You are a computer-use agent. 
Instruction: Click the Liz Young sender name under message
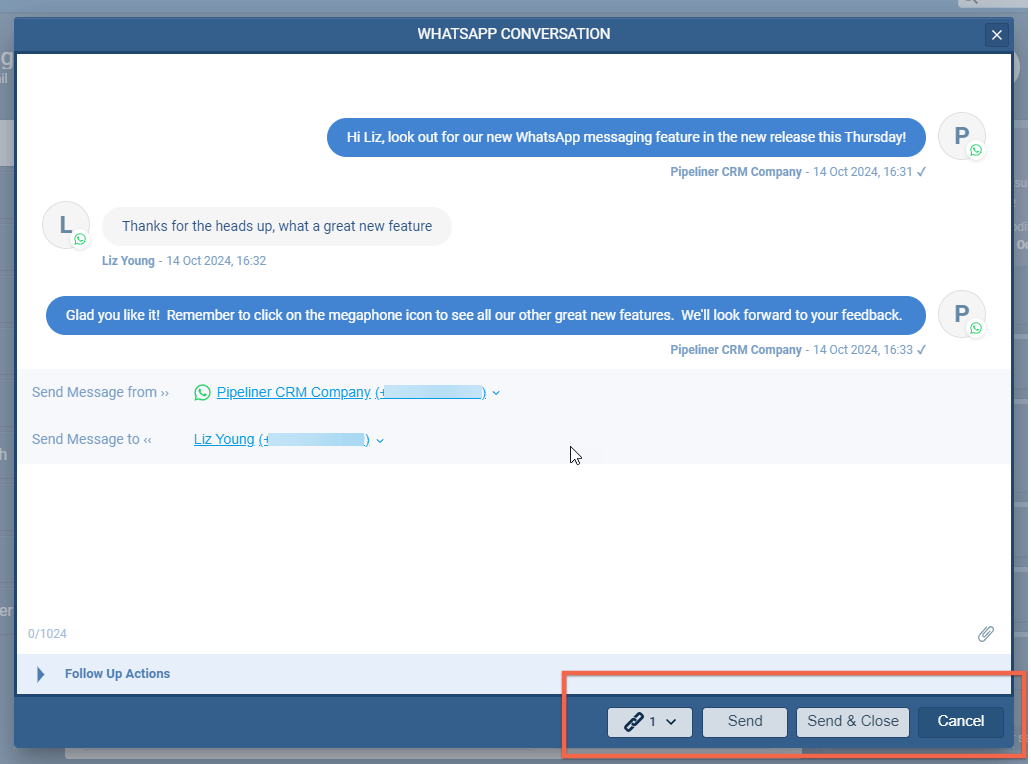tap(128, 261)
